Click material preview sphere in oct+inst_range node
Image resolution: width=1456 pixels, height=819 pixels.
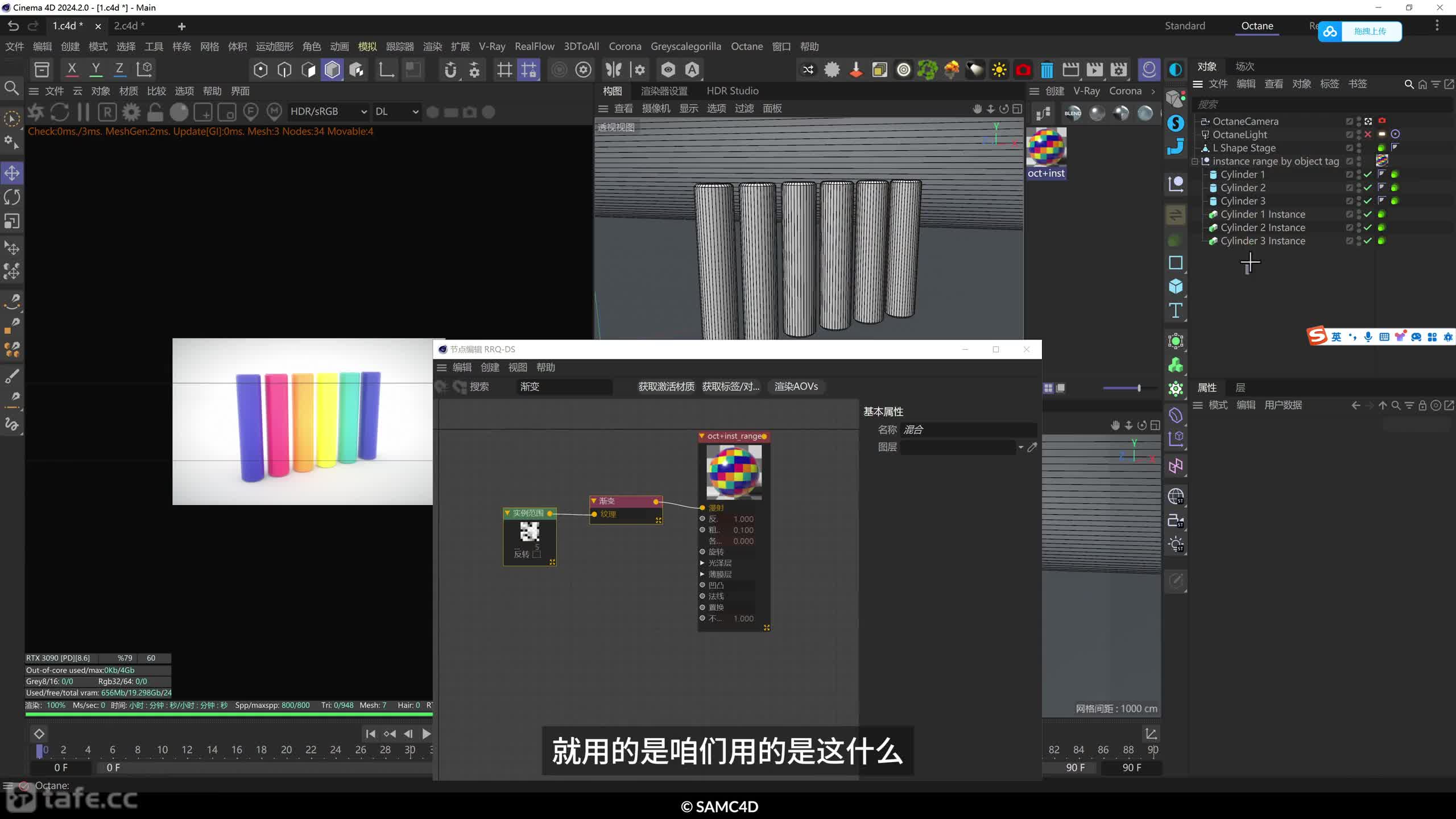click(x=734, y=472)
